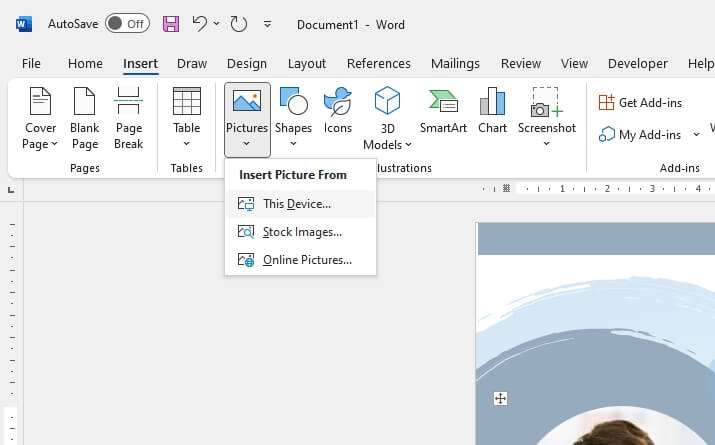Choose This Device from picture menu

click(x=301, y=204)
